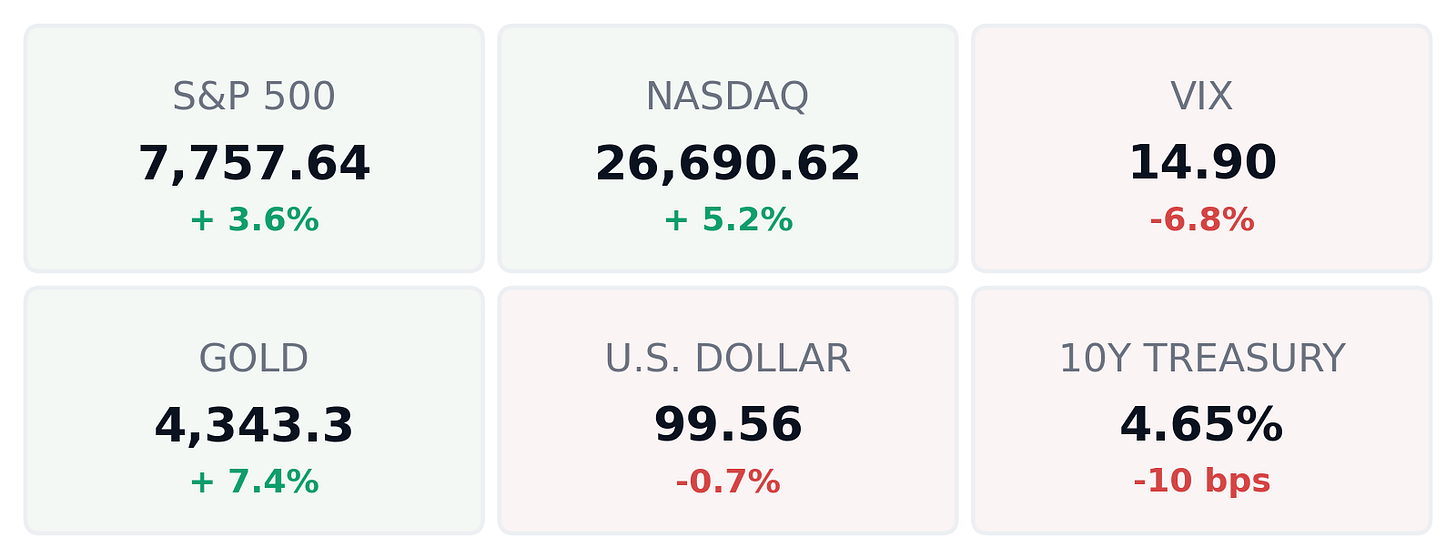The image size is (1456, 559).
Task: Click the NASDAQ value 26,690.62
Action: point(728,164)
